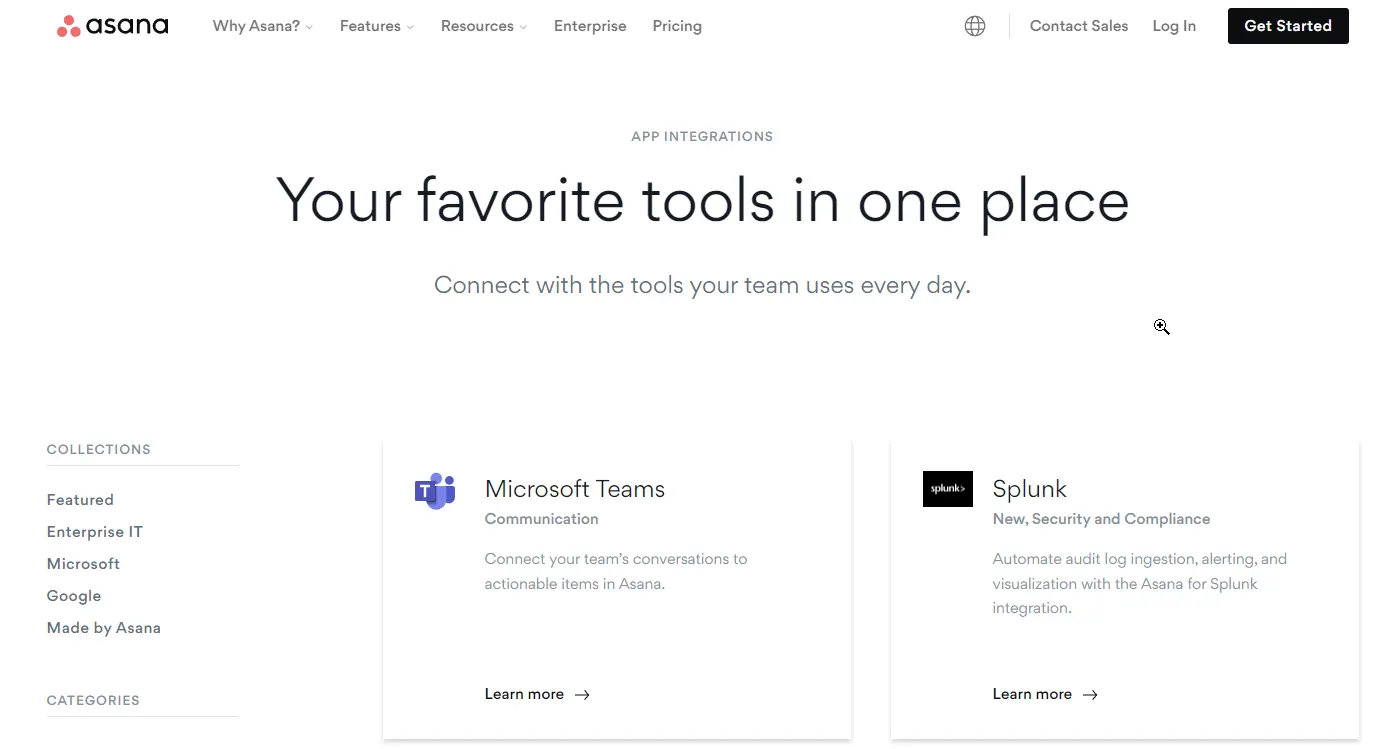Select the Made by Asana collection

click(x=104, y=628)
